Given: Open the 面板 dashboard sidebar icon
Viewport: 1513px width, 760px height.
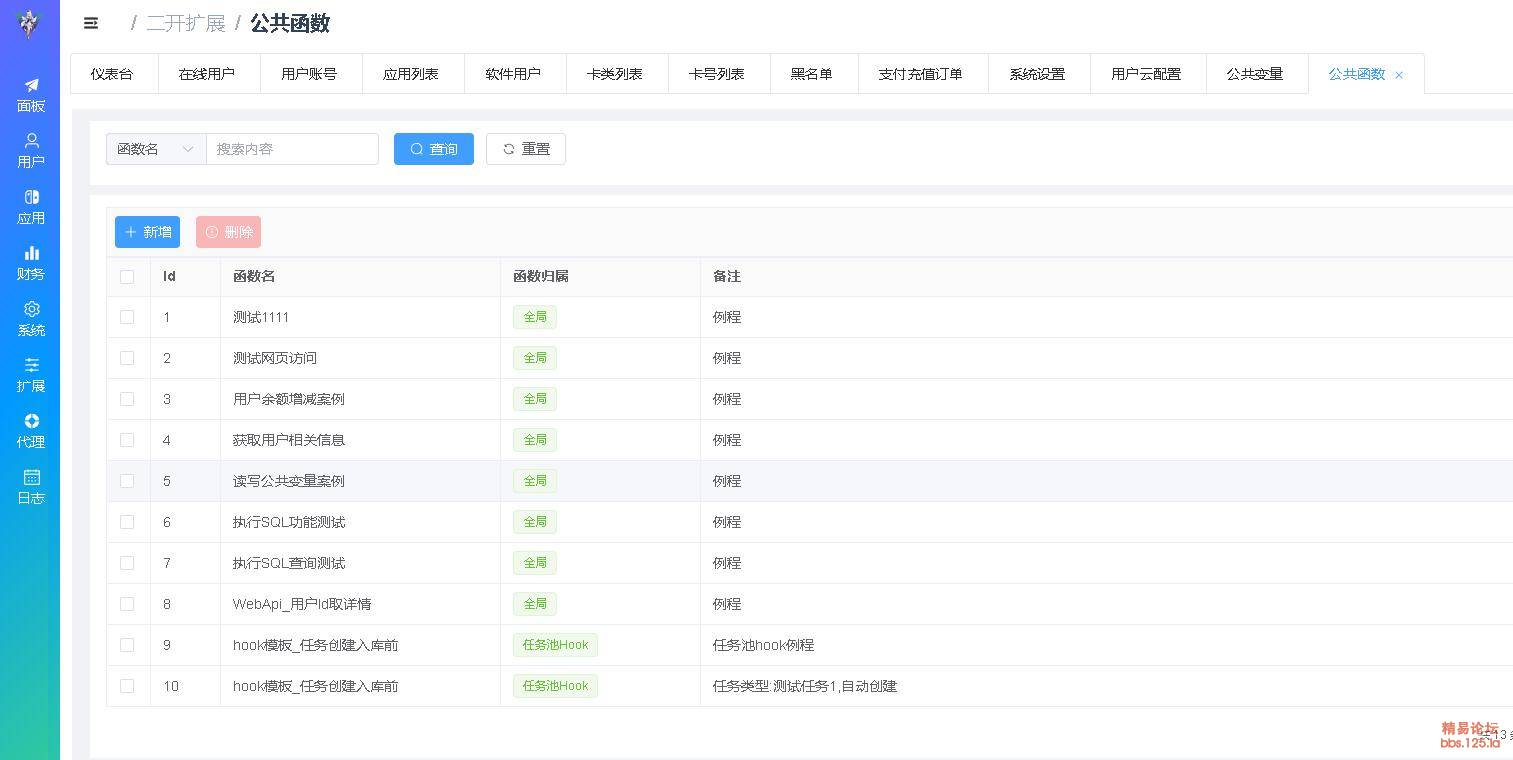Looking at the screenshot, I should [x=31, y=94].
